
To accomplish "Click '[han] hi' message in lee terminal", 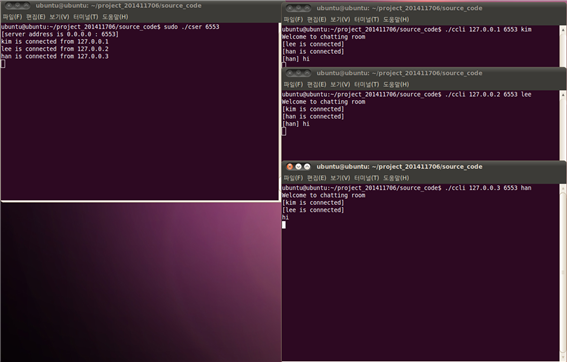I will tap(296, 124).
